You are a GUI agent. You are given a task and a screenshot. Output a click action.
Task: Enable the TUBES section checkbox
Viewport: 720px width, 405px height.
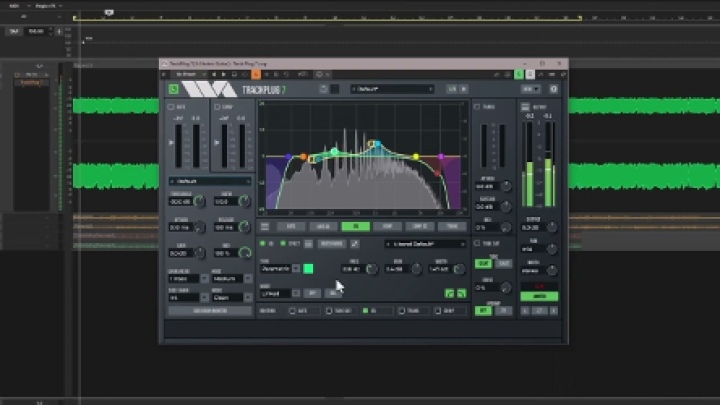[477, 107]
